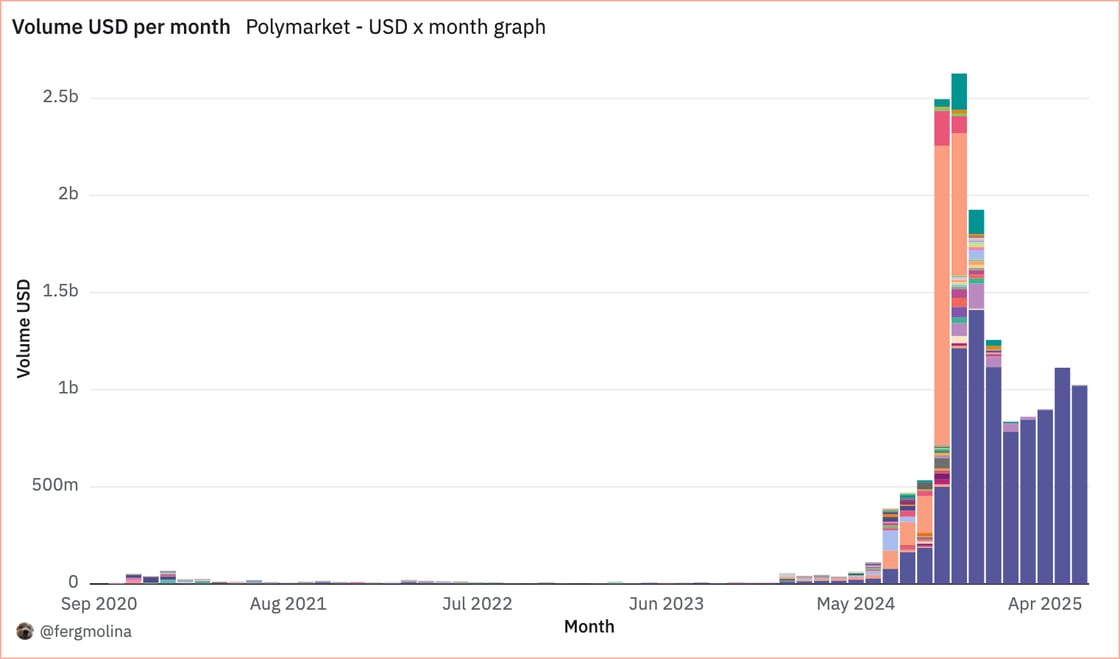
Task: Click the author avatar icon beside @fergmolina
Action: pos(25,631)
